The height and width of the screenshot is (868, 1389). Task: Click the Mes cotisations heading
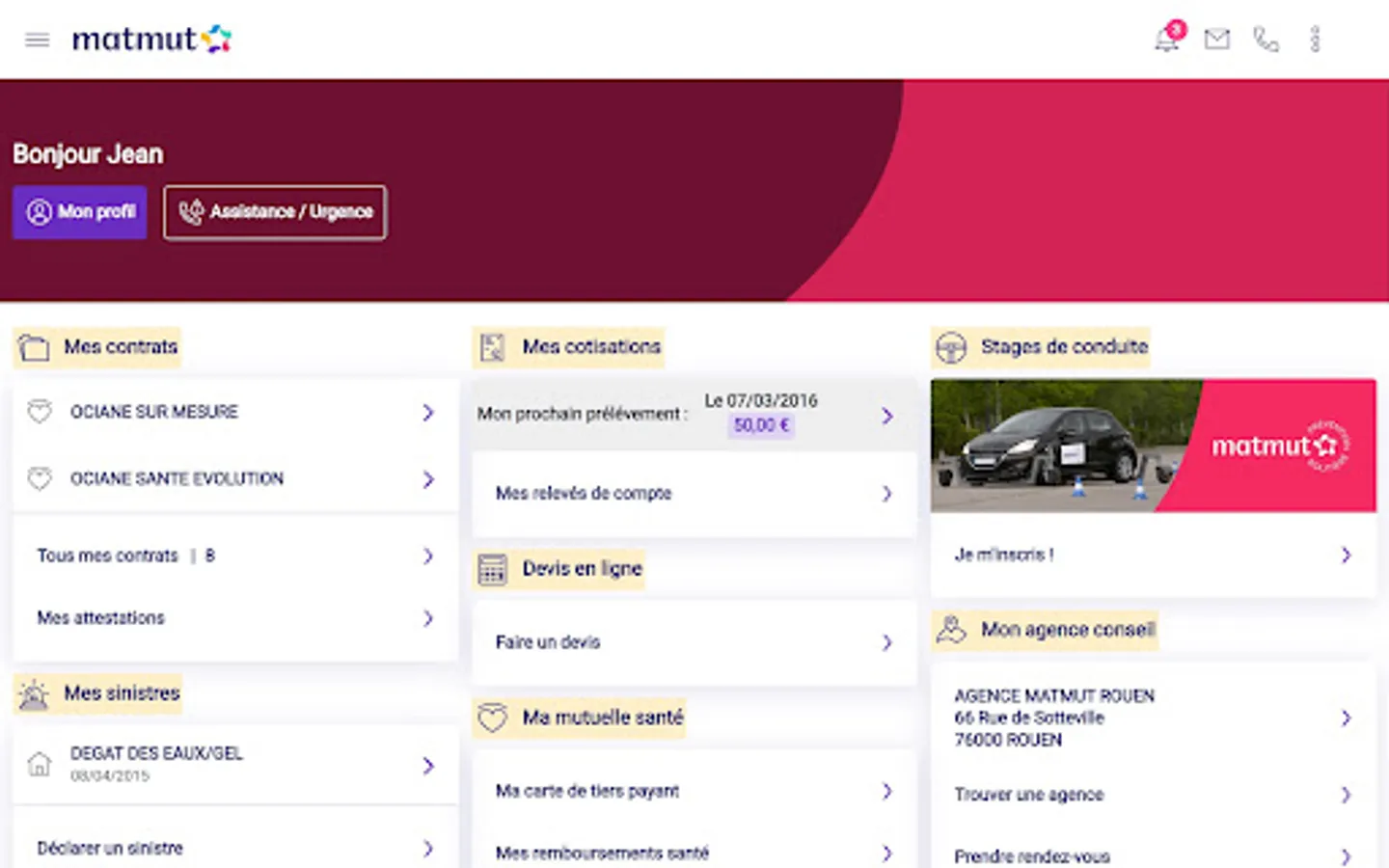coord(591,347)
